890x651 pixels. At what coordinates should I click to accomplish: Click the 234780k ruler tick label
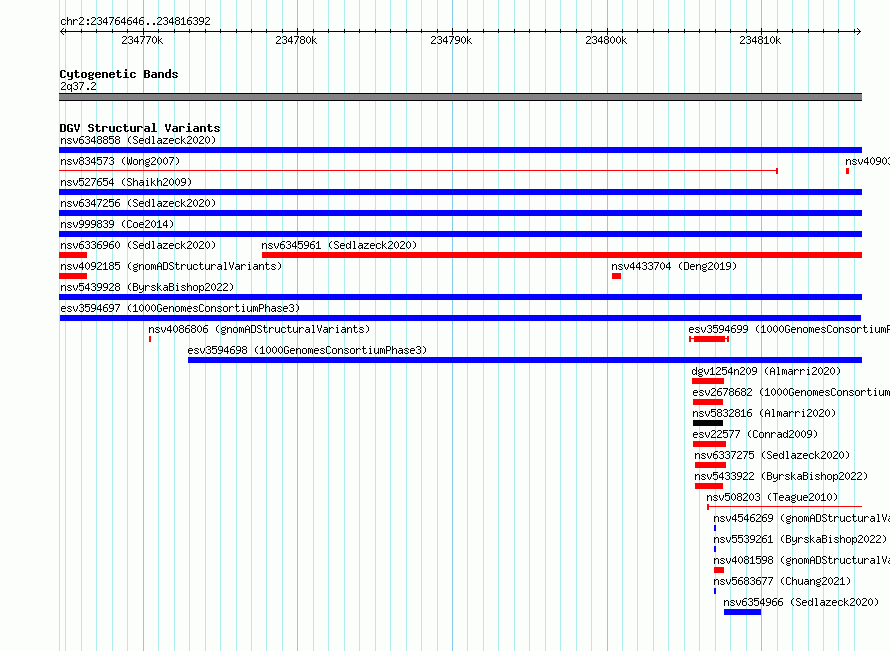(296, 40)
